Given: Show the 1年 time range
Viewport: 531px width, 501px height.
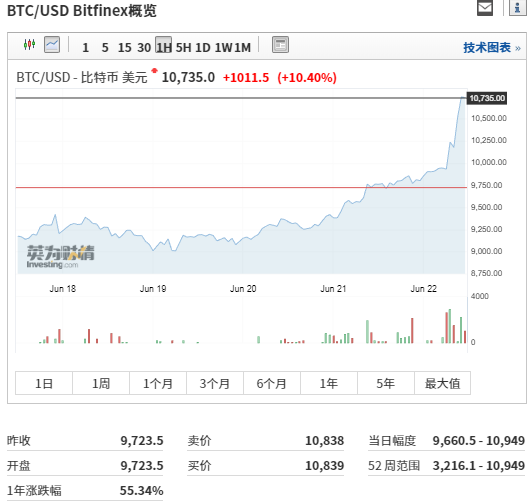Looking at the screenshot, I should tap(329, 383).
